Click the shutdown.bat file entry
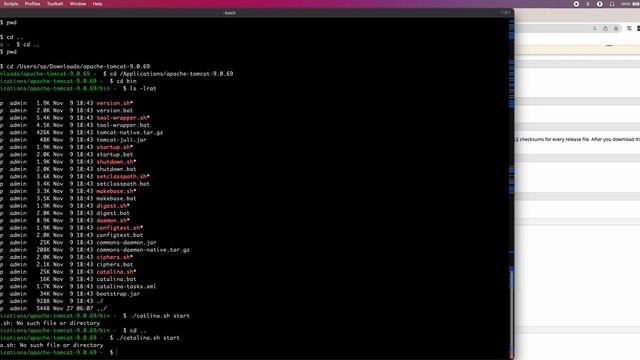640x360 pixels. [116, 169]
